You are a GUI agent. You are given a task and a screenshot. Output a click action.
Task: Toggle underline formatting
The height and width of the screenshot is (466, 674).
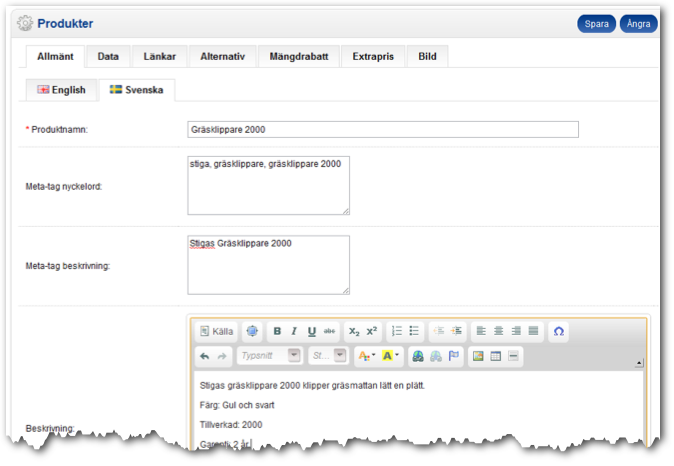pyautogui.click(x=312, y=331)
